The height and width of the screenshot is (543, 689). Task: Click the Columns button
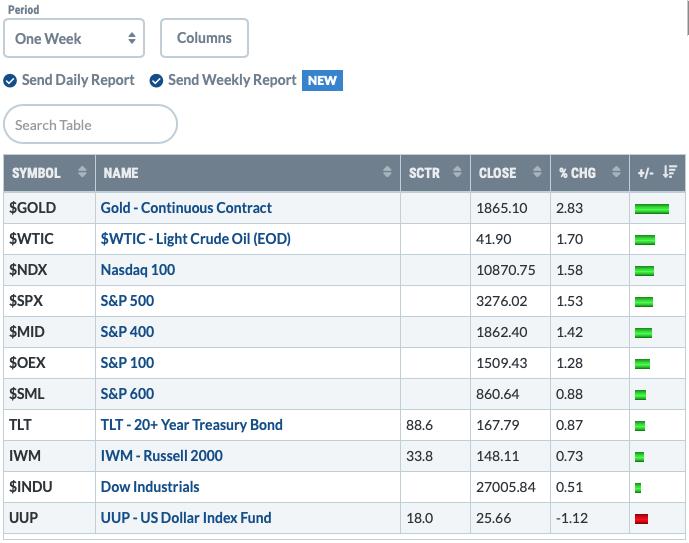[204, 38]
